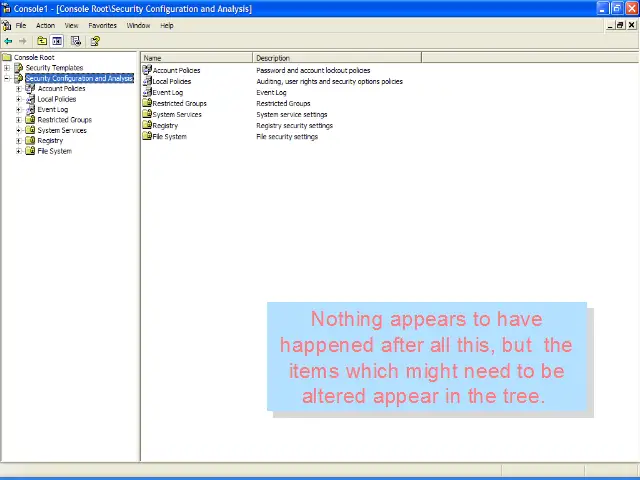Click the Local Policies icon in the tree

pos(30,99)
